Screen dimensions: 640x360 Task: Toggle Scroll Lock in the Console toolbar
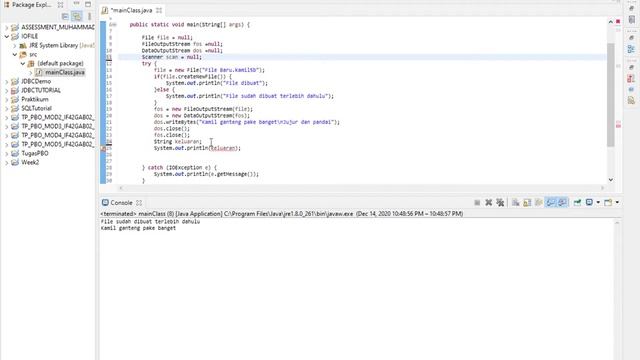pos(527,202)
